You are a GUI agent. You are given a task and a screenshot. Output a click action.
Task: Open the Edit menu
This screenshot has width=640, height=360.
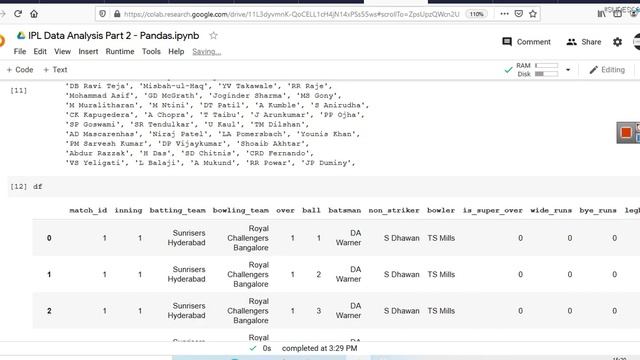(x=40, y=51)
